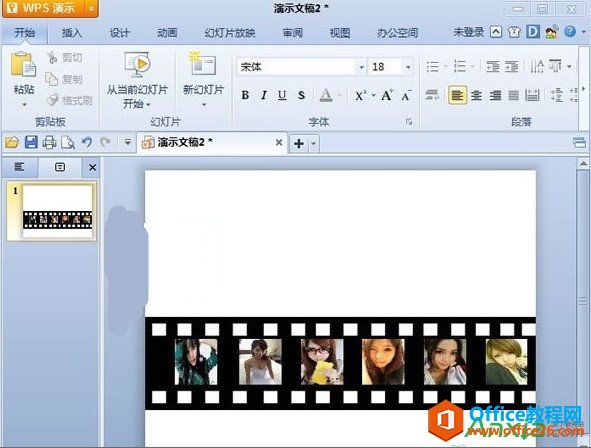Switch to the 设计 ribbon tab
This screenshot has height=448, width=591.
[119, 33]
